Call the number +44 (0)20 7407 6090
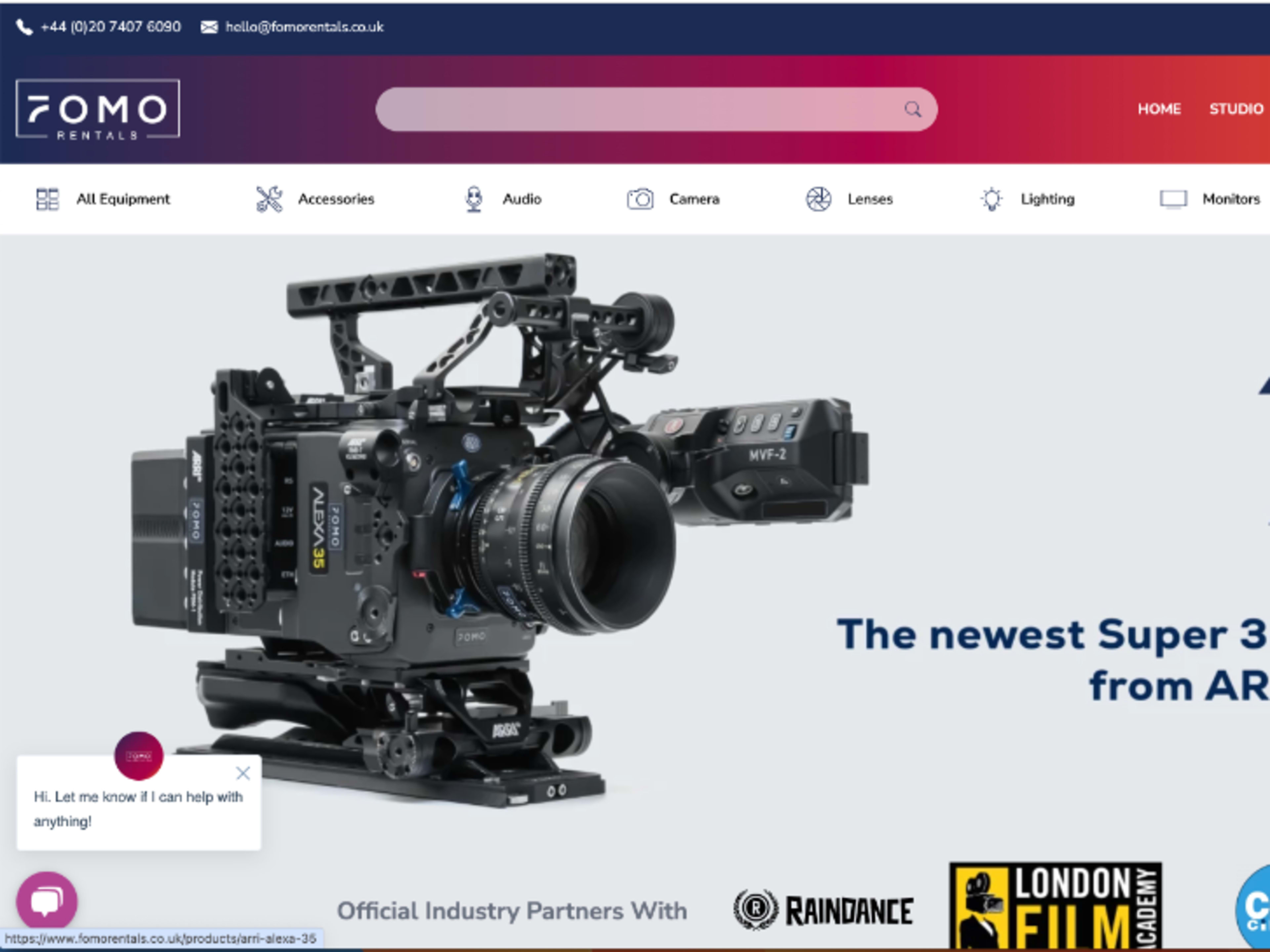The height and width of the screenshot is (952, 1270). coord(110,27)
